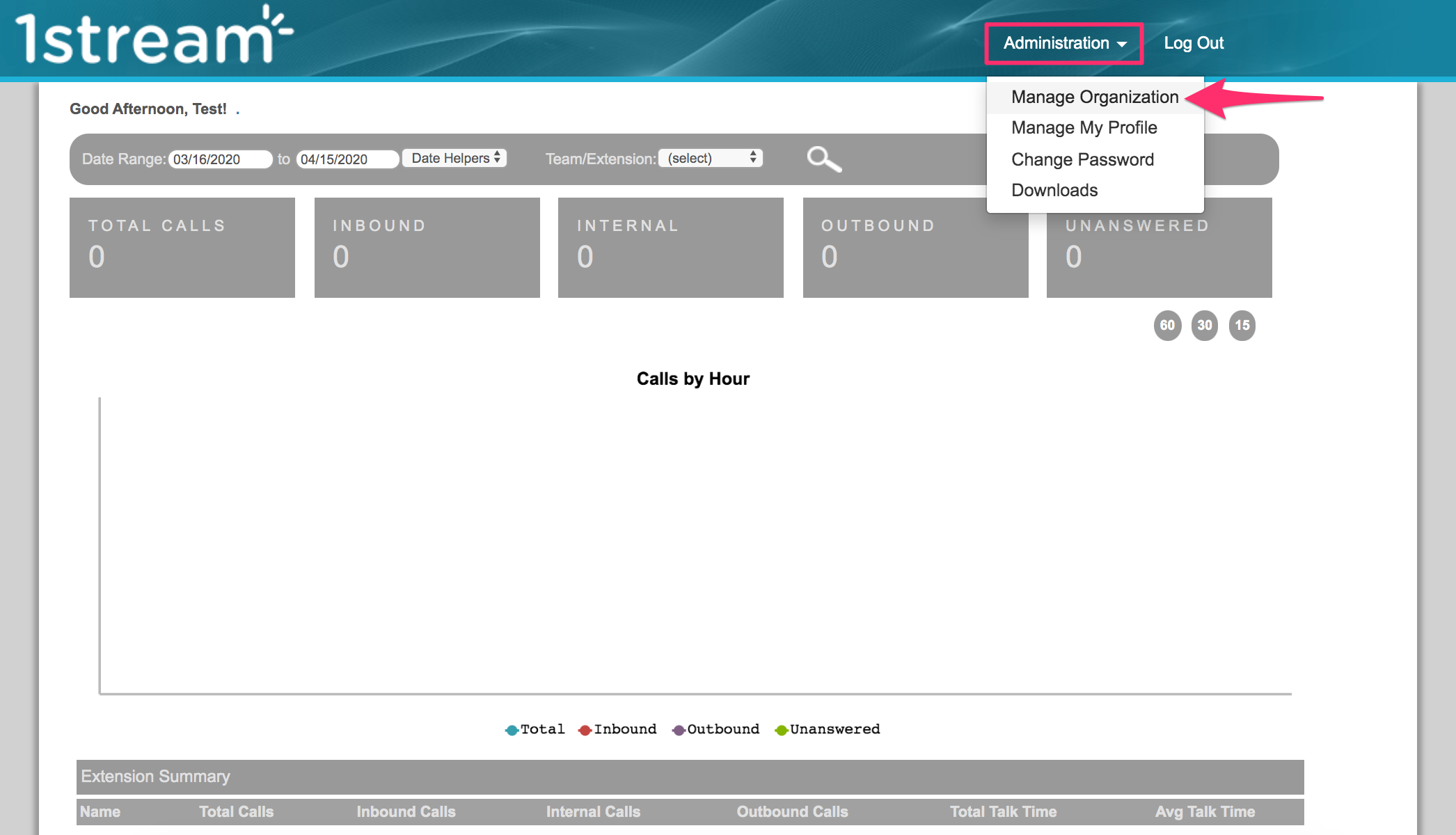Toggle the Total series legend marker
Screen dimensions: 1456x835
512,730
